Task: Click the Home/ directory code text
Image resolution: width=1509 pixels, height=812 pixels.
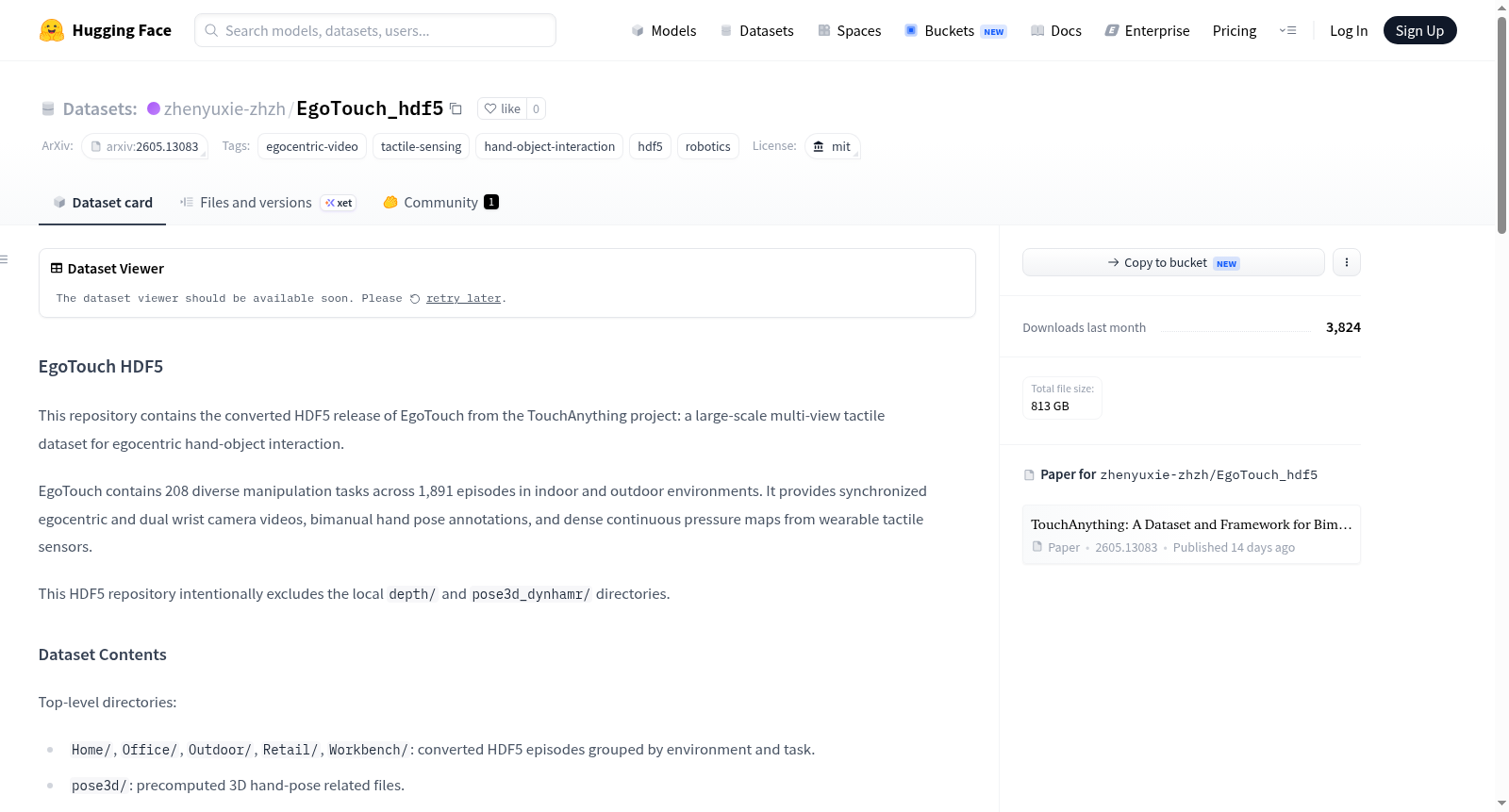Action: tap(91, 750)
